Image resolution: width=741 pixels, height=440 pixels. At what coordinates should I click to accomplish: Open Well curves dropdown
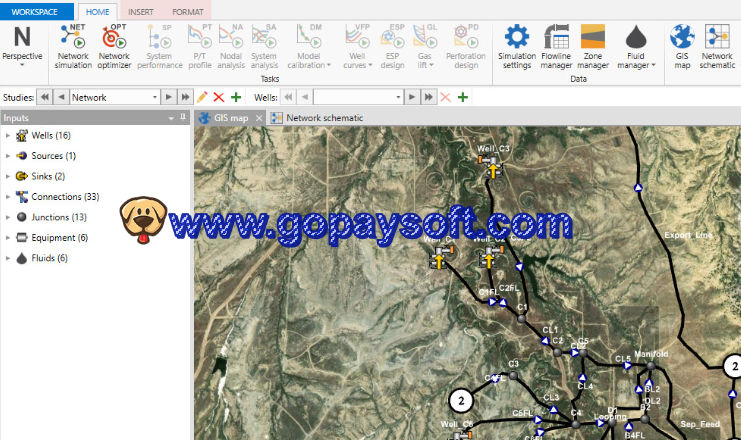pos(357,46)
